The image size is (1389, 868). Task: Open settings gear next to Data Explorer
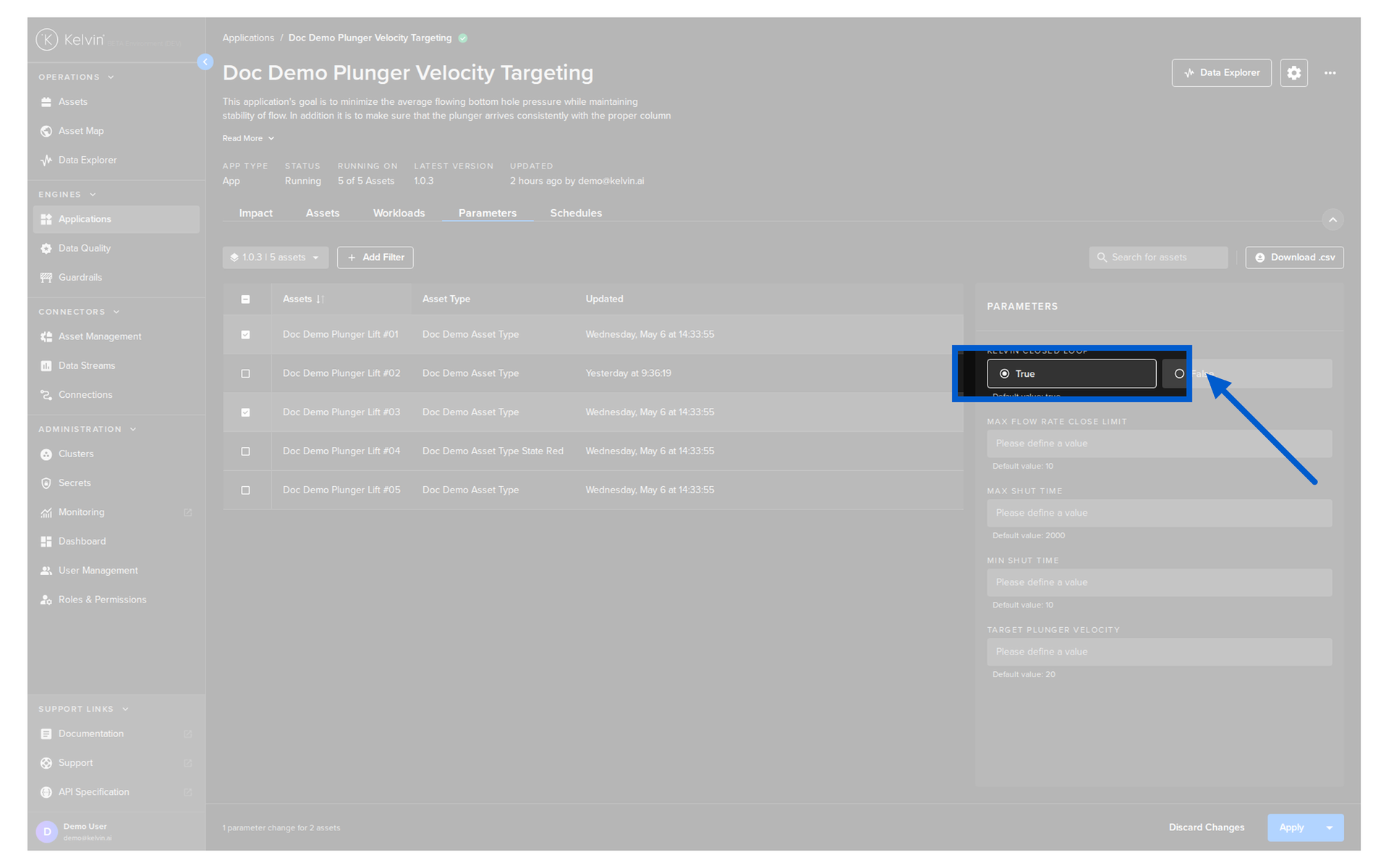pos(1294,73)
